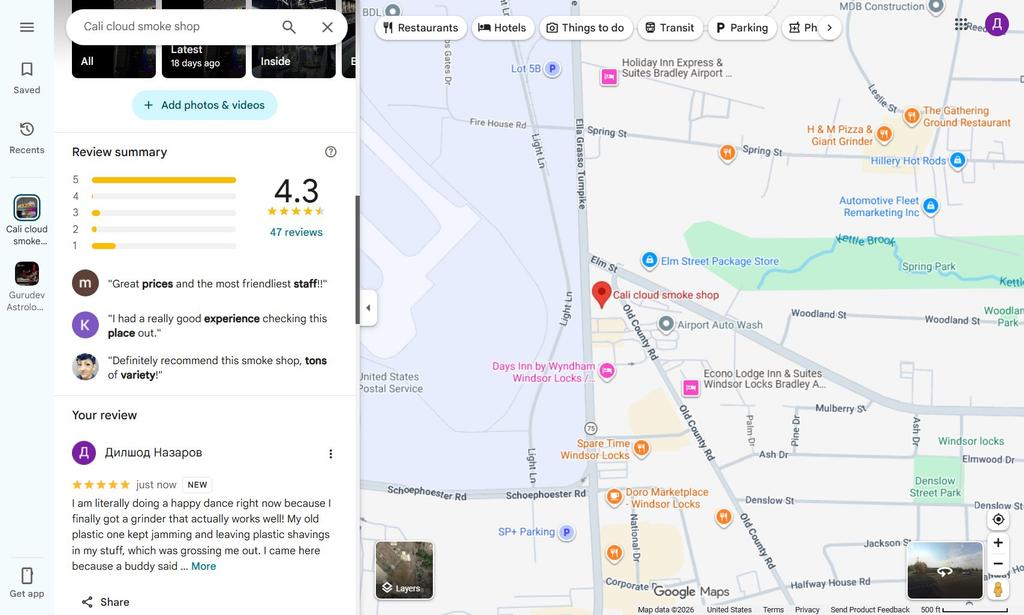
Task: Open review quote recommending smoke shop
Action: [217, 368]
